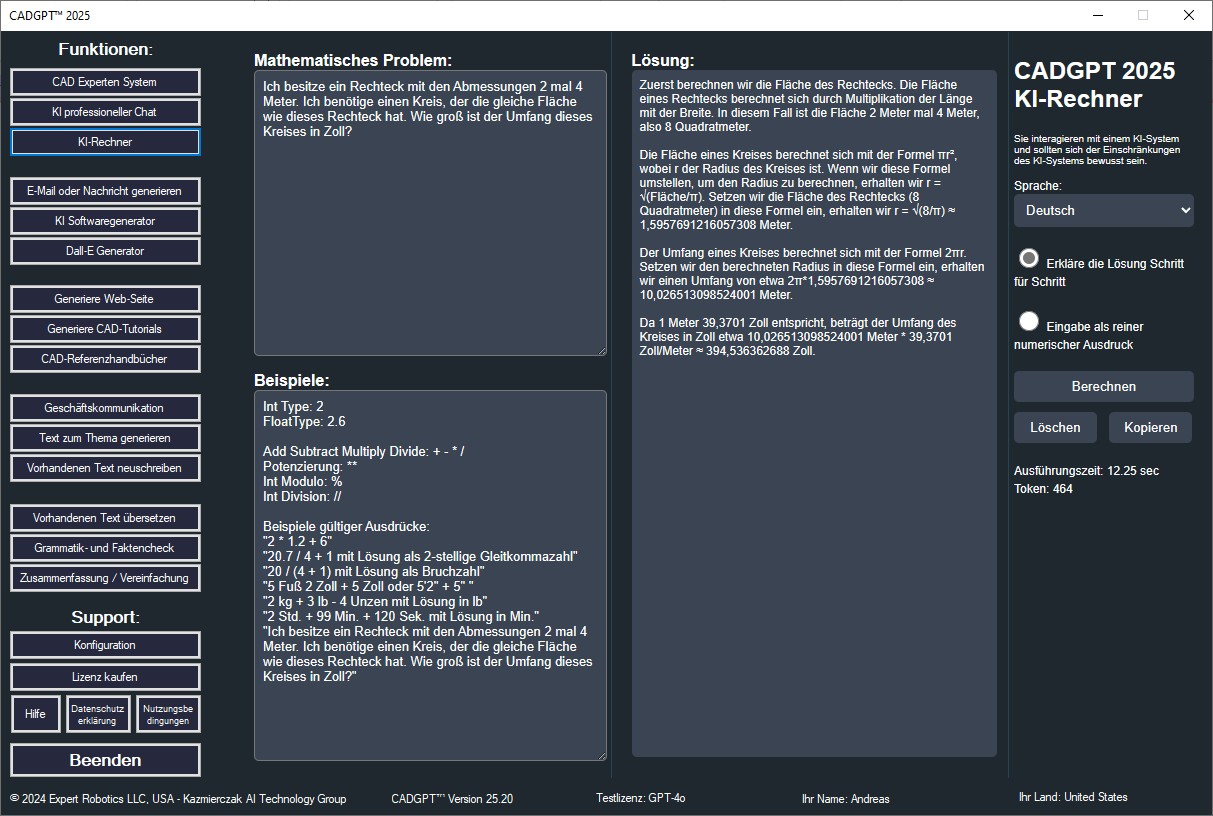Clear fields with Löschen button

tap(1055, 428)
